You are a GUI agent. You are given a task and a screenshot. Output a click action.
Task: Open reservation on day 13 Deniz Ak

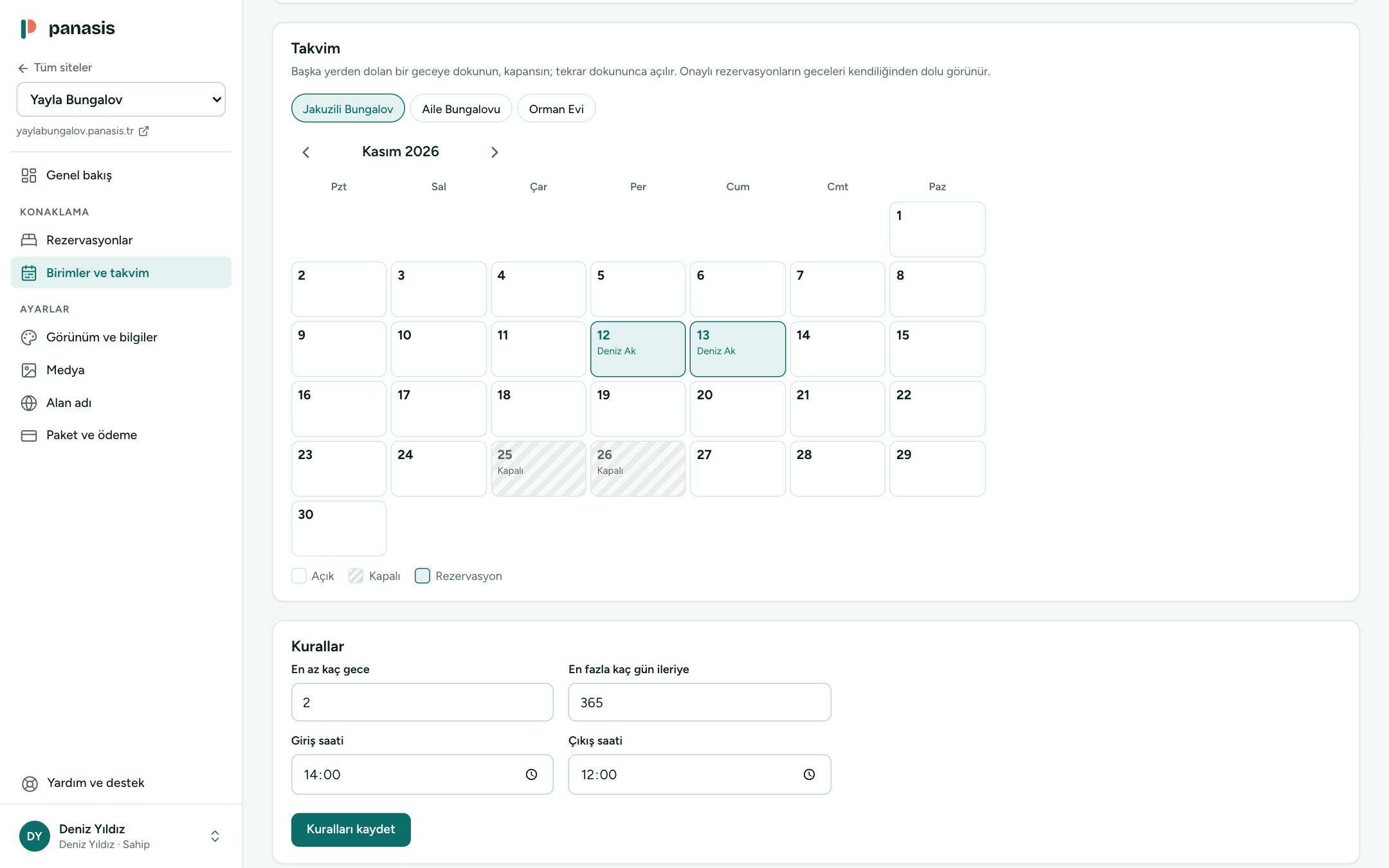pos(738,349)
